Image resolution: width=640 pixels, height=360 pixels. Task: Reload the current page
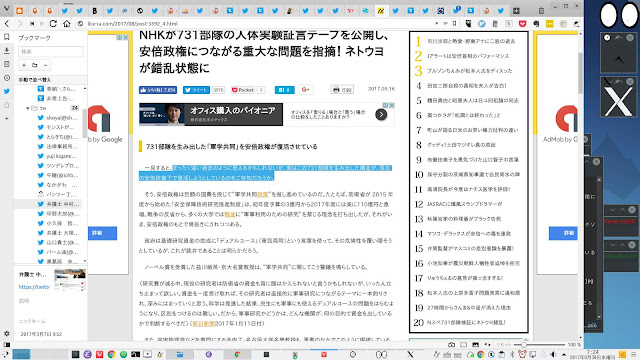[x=53, y=24]
